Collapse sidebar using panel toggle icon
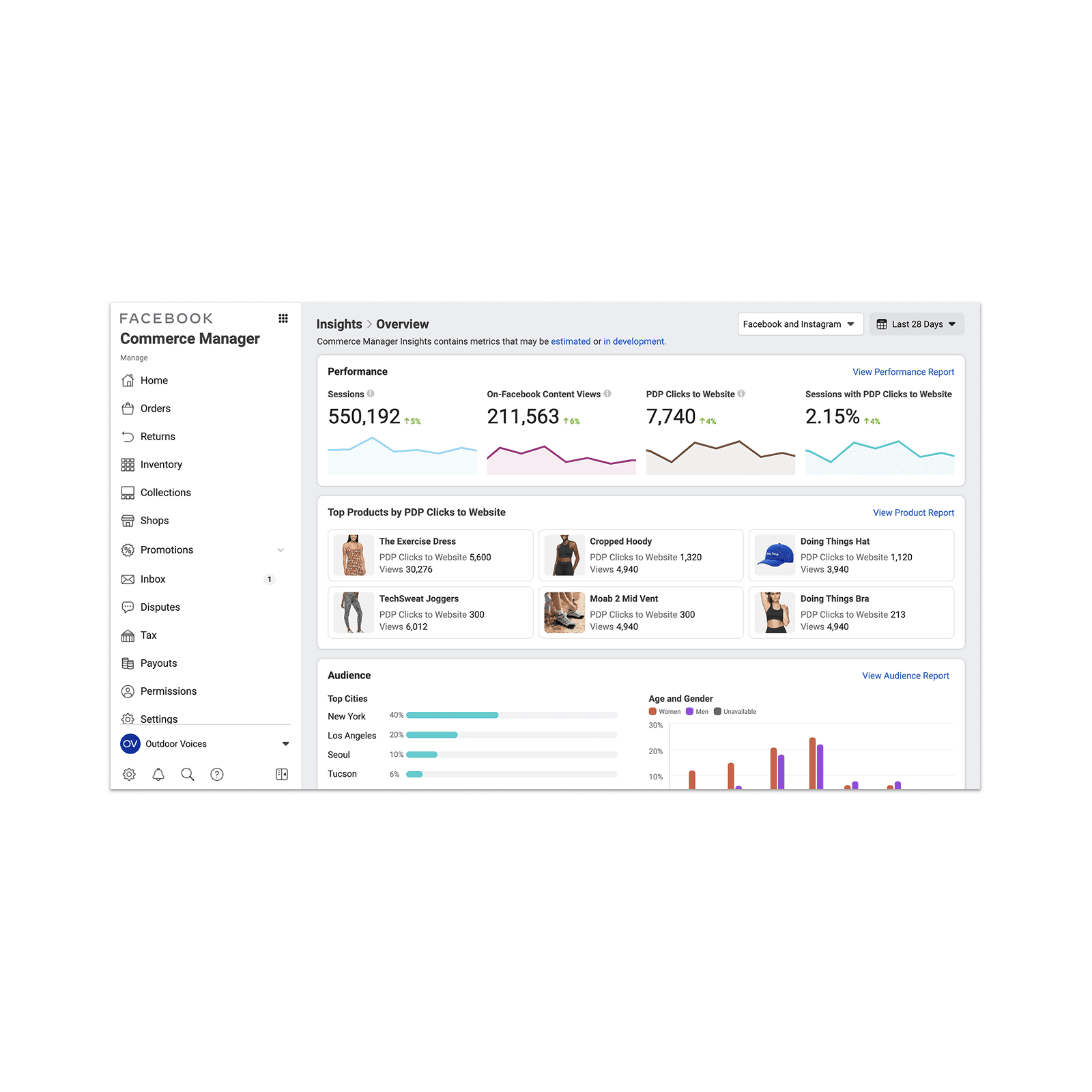Viewport: 1092px width, 1092px height. pos(282,774)
